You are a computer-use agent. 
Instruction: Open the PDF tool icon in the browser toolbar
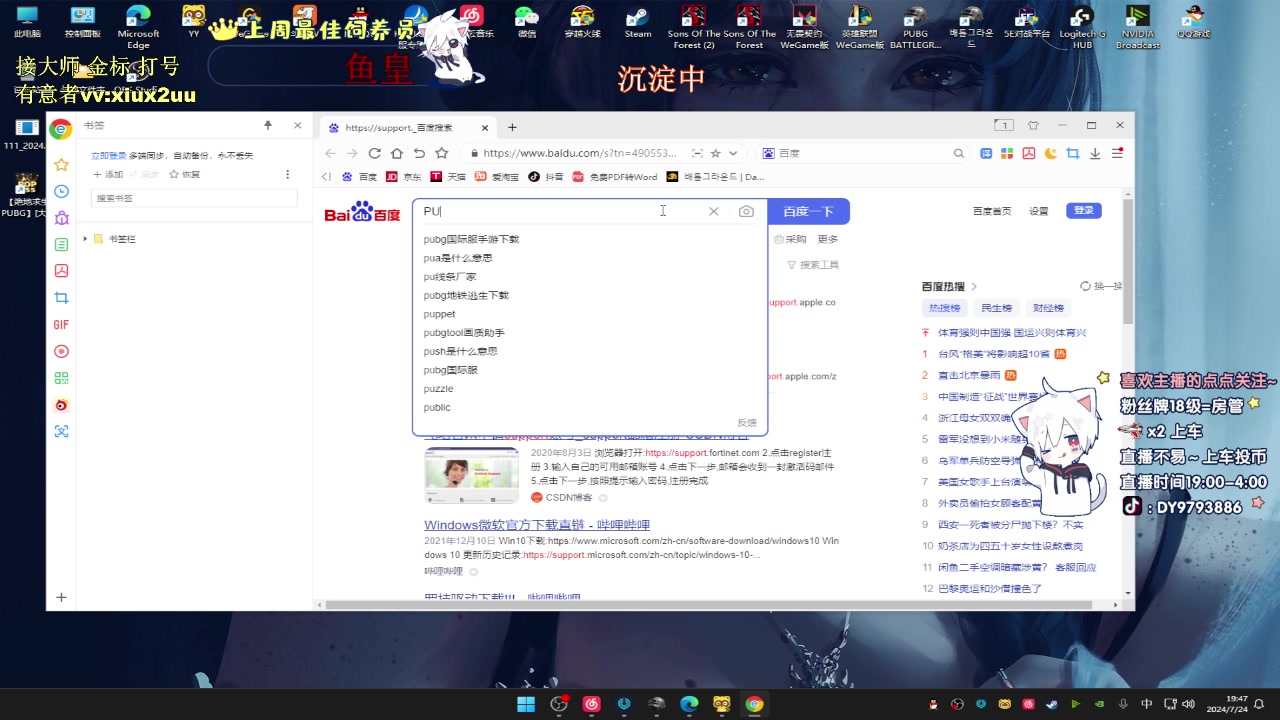pos(1028,153)
